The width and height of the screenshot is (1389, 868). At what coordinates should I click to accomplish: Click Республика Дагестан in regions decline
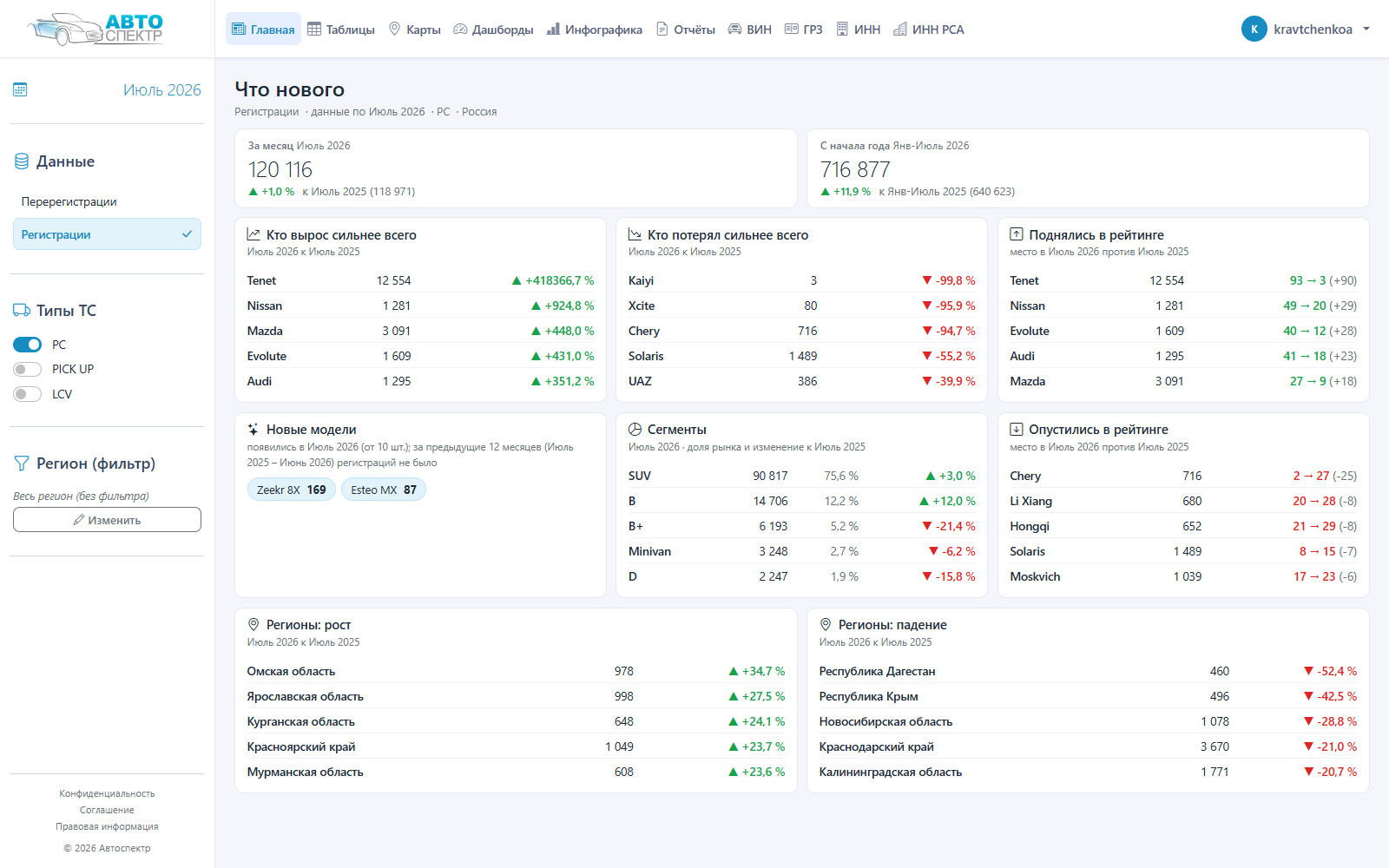click(877, 671)
